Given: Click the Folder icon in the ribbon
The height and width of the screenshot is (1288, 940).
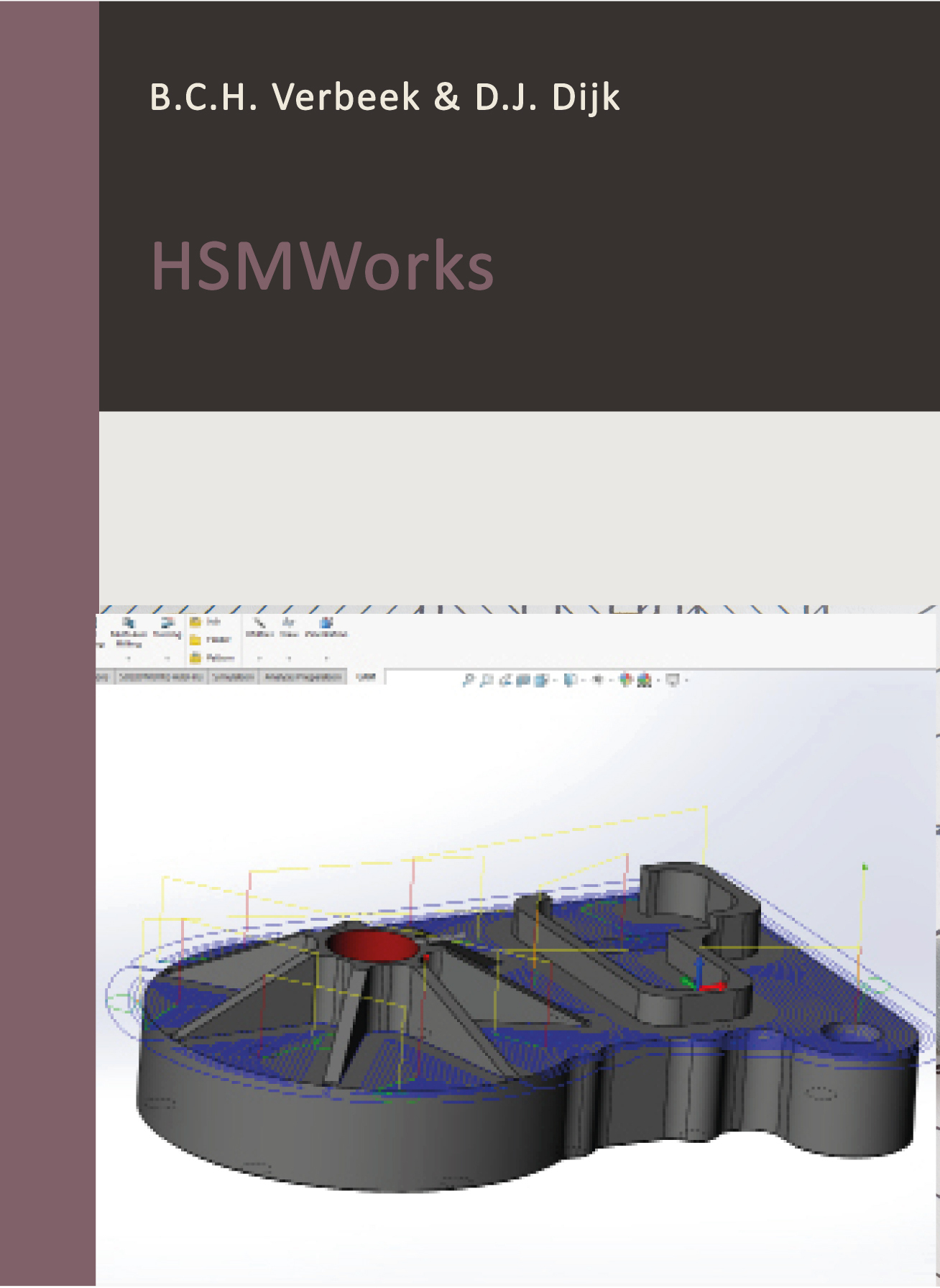Looking at the screenshot, I should pos(195,640).
